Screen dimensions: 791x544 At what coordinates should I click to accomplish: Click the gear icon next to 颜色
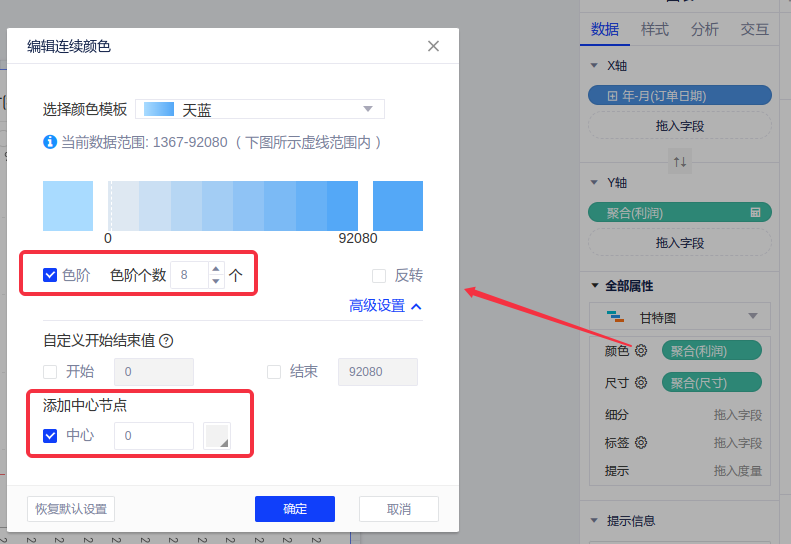click(641, 351)
